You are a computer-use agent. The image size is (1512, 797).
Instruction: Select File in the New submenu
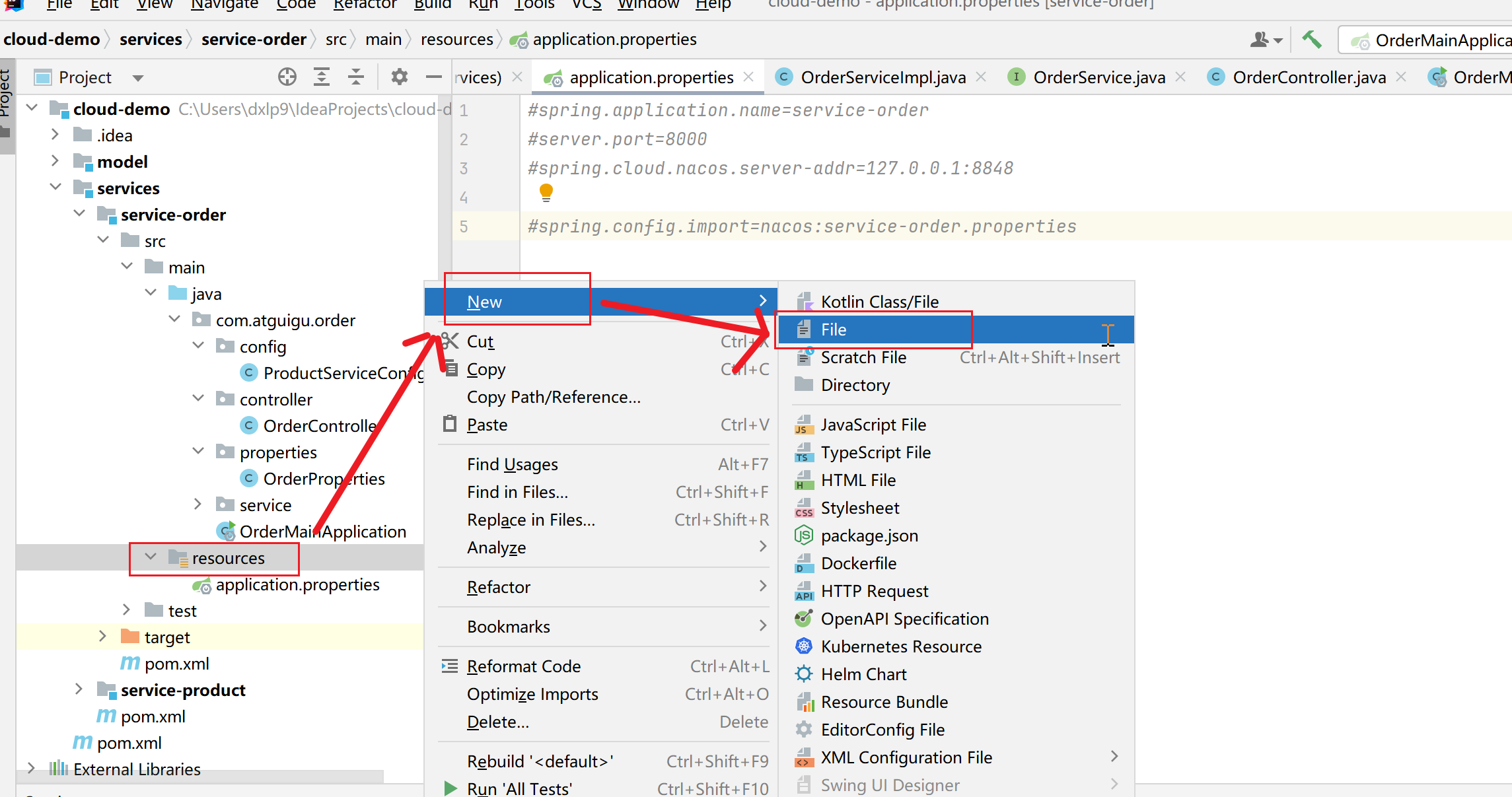[x=833, y=329]
